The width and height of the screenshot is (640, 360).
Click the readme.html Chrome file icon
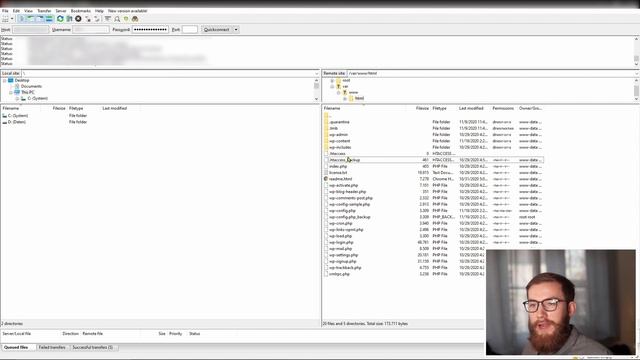tap(326, 179)
